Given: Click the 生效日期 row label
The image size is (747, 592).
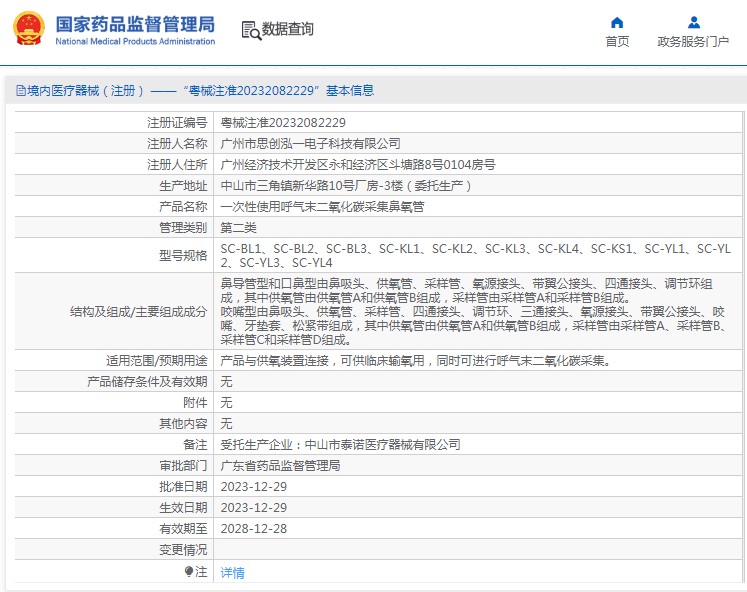Looking at the screenshot, I should coord(183,508).
